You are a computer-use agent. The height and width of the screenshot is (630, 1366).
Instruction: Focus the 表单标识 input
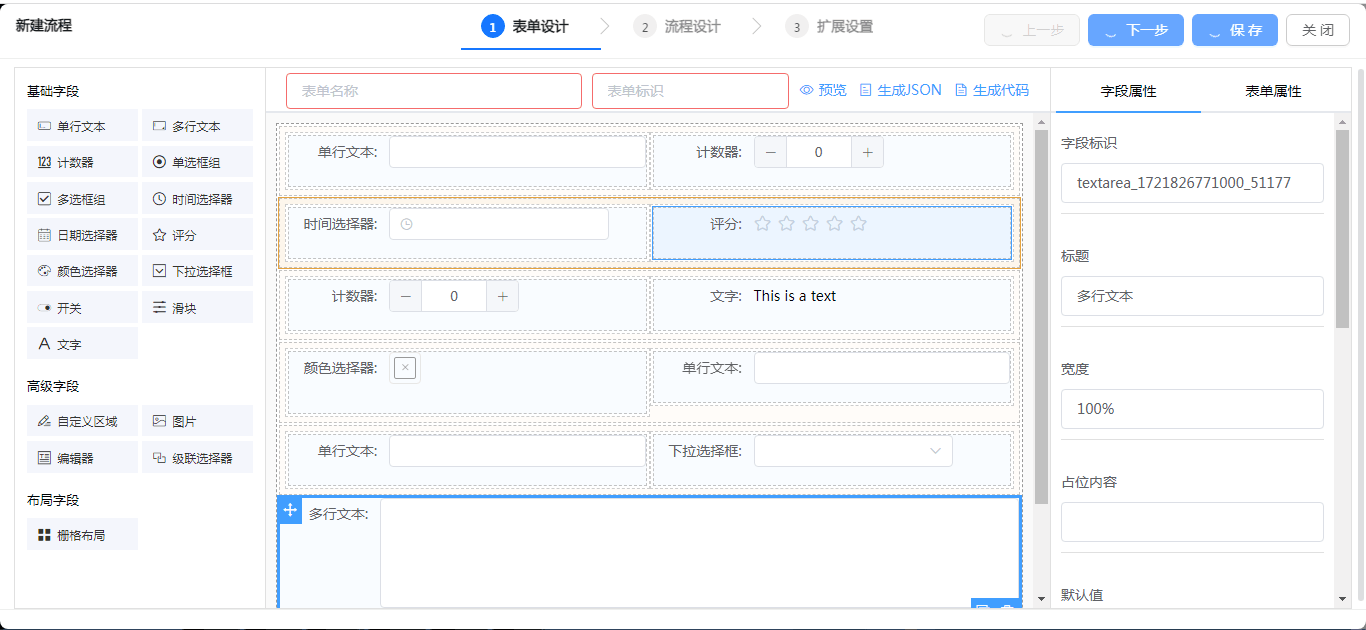690,91
